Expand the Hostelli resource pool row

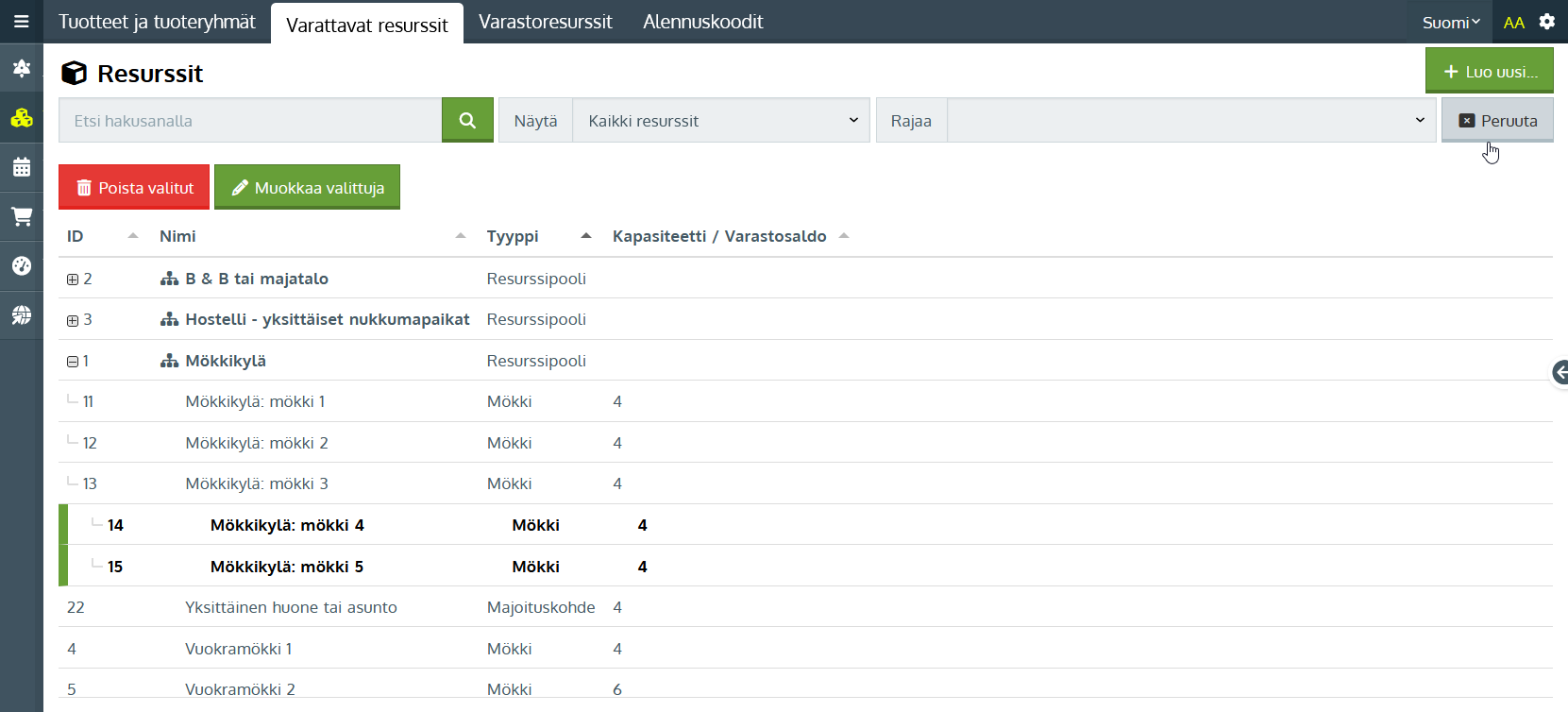point(73,320)
